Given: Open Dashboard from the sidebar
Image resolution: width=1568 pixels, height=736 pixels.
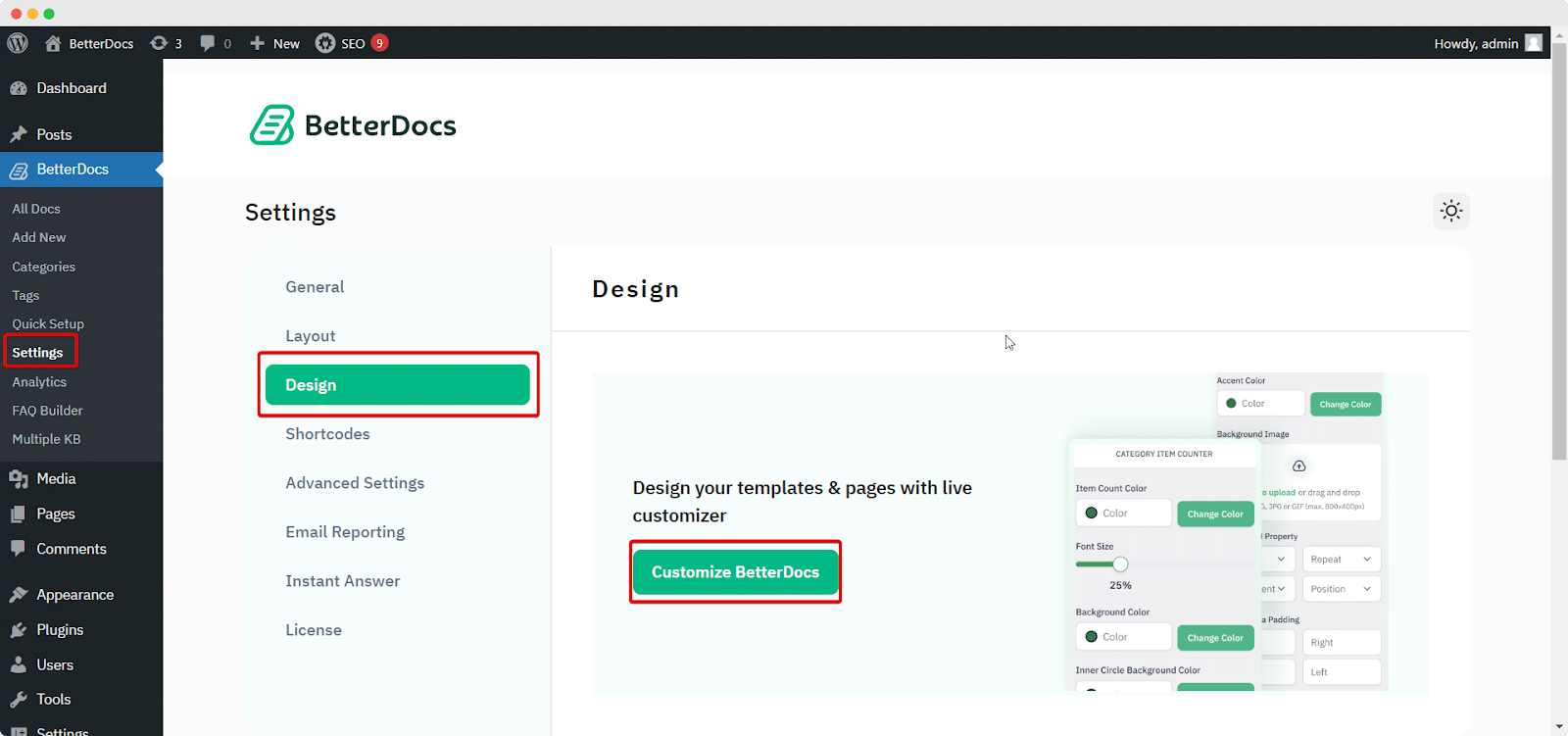Looking at the screenshot, I should click(71, 88).
